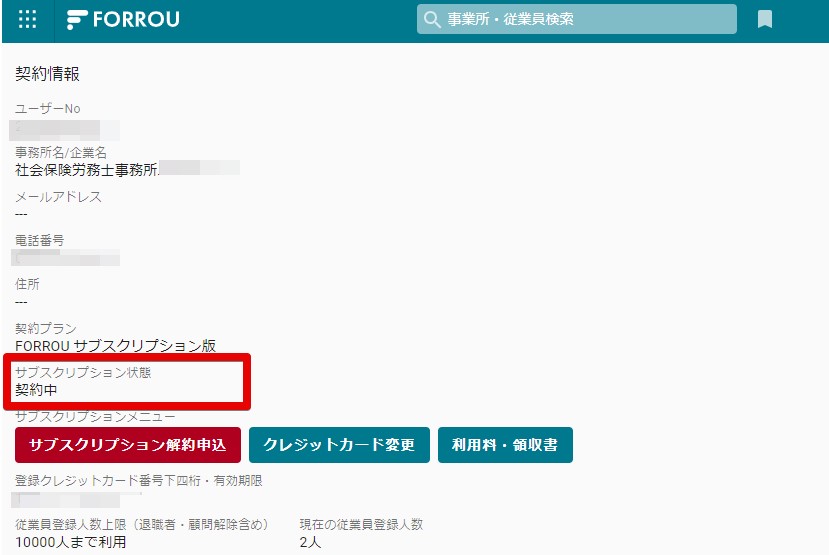This screenshot has height=555, width=829.
Task: Click サブスクリプション解約申込 button
Action: (x=128, y=445)
